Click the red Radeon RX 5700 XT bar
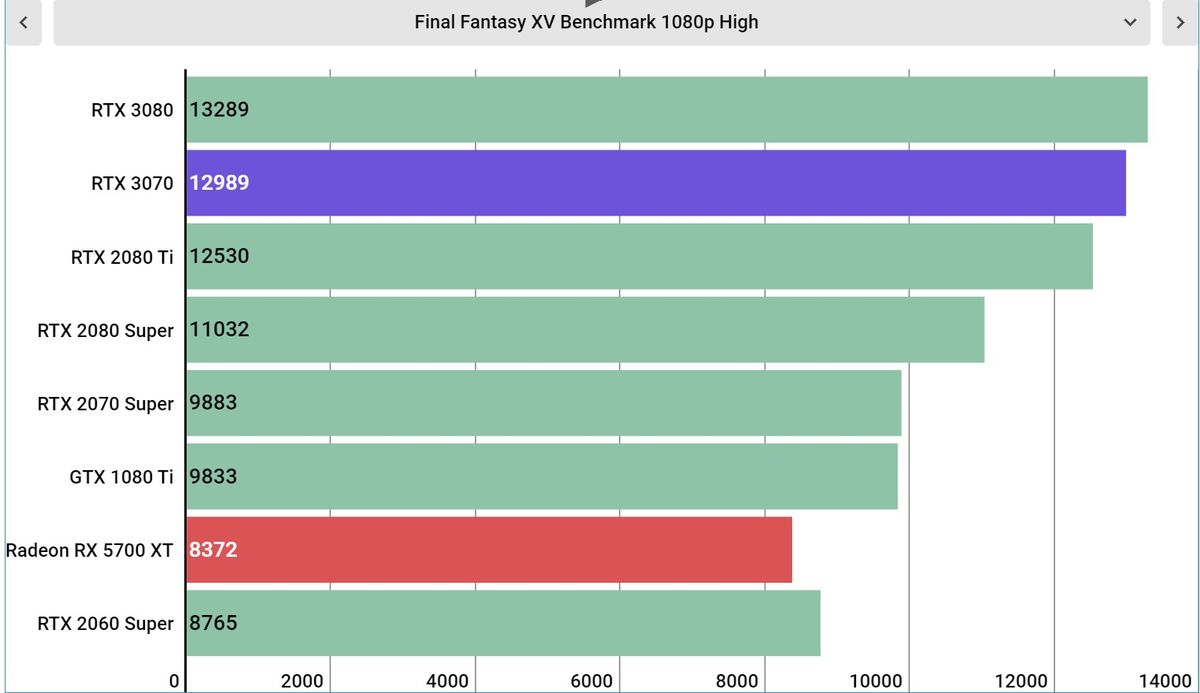1200x693 pixels. [489, 550]
